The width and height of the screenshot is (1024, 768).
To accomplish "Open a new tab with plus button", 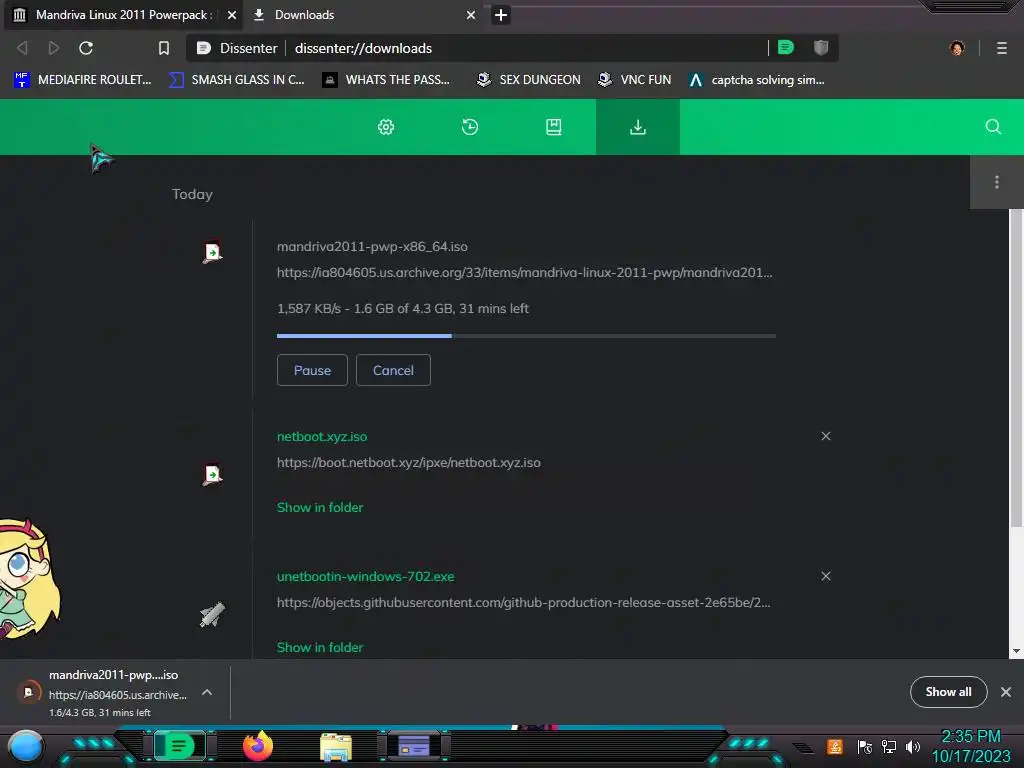I will click(501, 15).
